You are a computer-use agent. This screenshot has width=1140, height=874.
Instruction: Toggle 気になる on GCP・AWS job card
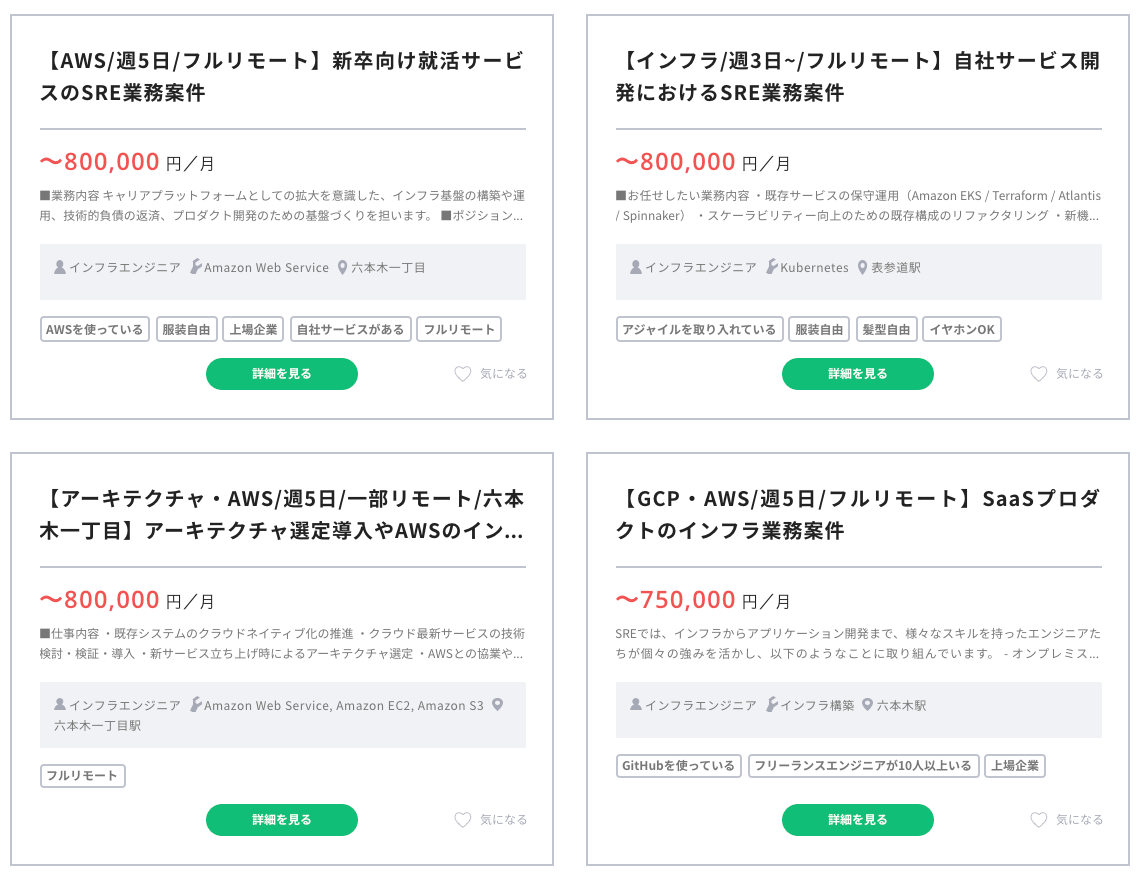[1079, 820]
